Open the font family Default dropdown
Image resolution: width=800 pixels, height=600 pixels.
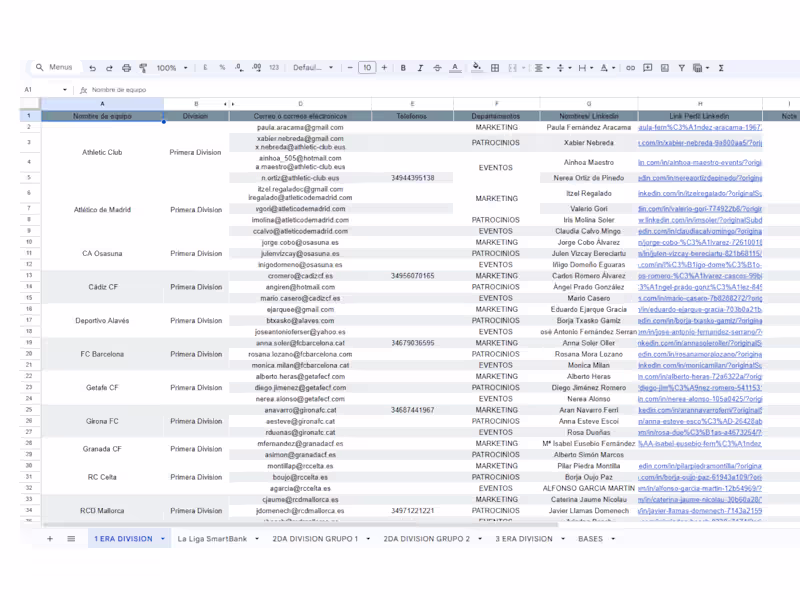coord(313,67)
